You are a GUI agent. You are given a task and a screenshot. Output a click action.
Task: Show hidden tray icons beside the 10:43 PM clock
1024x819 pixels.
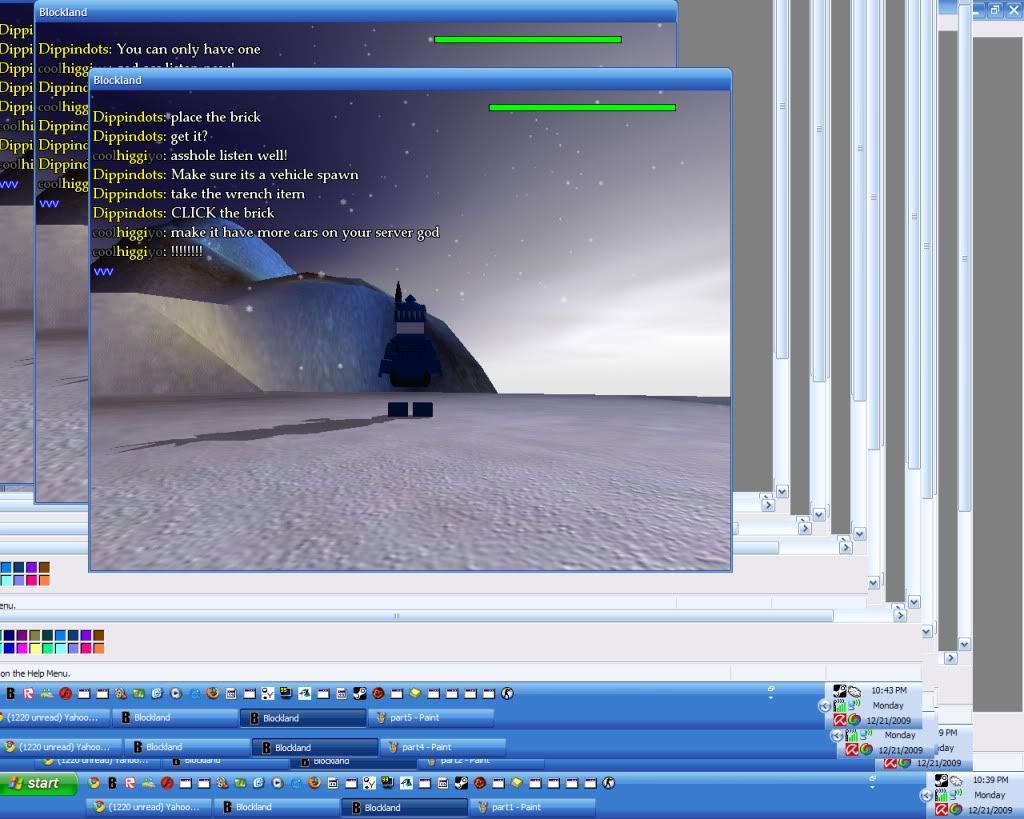click(824, 706)
